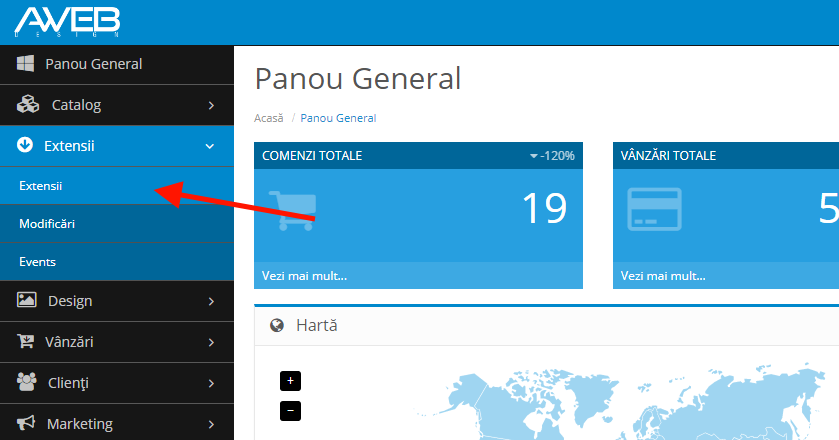This screenshot has width=839, height=440.
Task: Select the Events submenu item
Action: click(37, 262)
